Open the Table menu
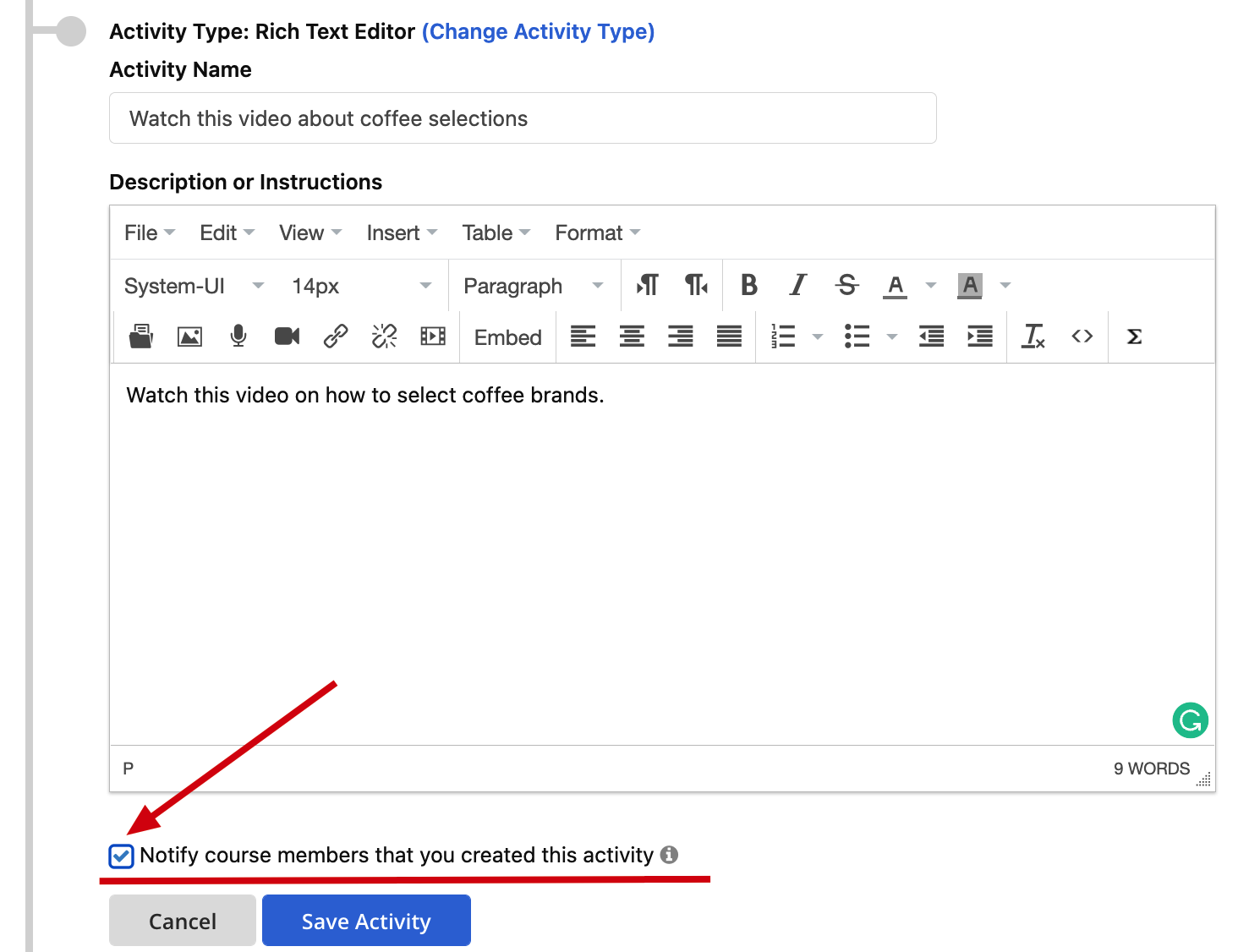 [x=496, y=233]
